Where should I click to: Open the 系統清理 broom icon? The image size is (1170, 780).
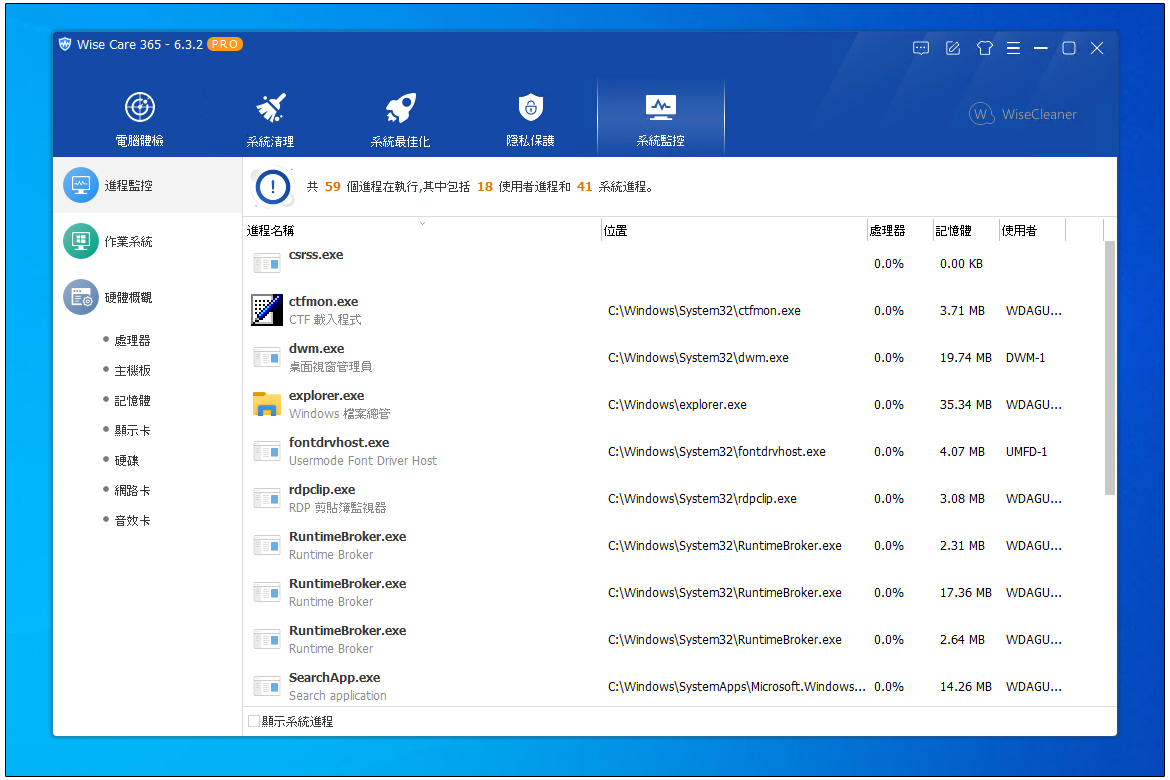[270, 107]
